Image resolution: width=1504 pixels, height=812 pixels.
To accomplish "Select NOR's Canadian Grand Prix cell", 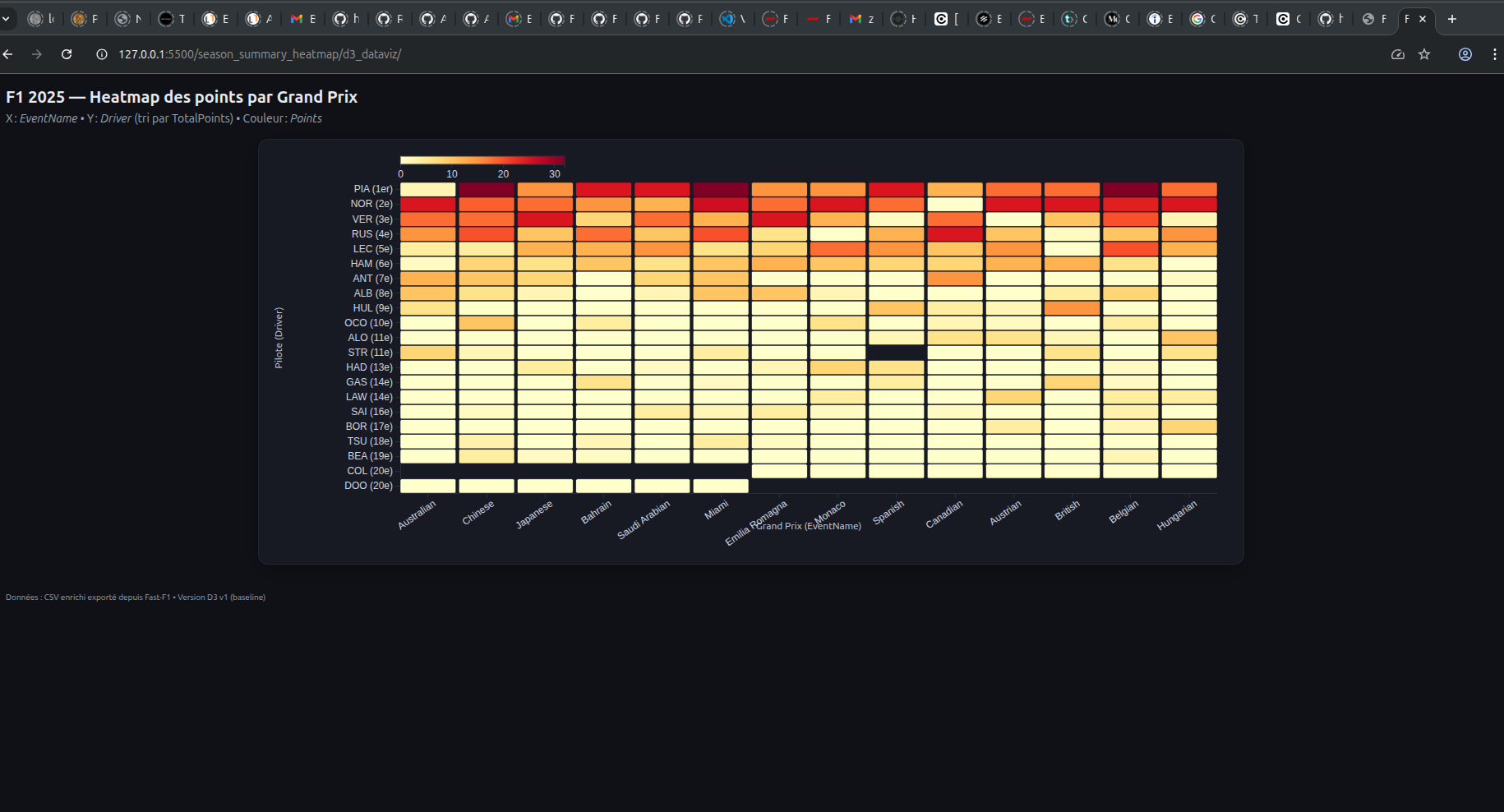I will (955, 204).
